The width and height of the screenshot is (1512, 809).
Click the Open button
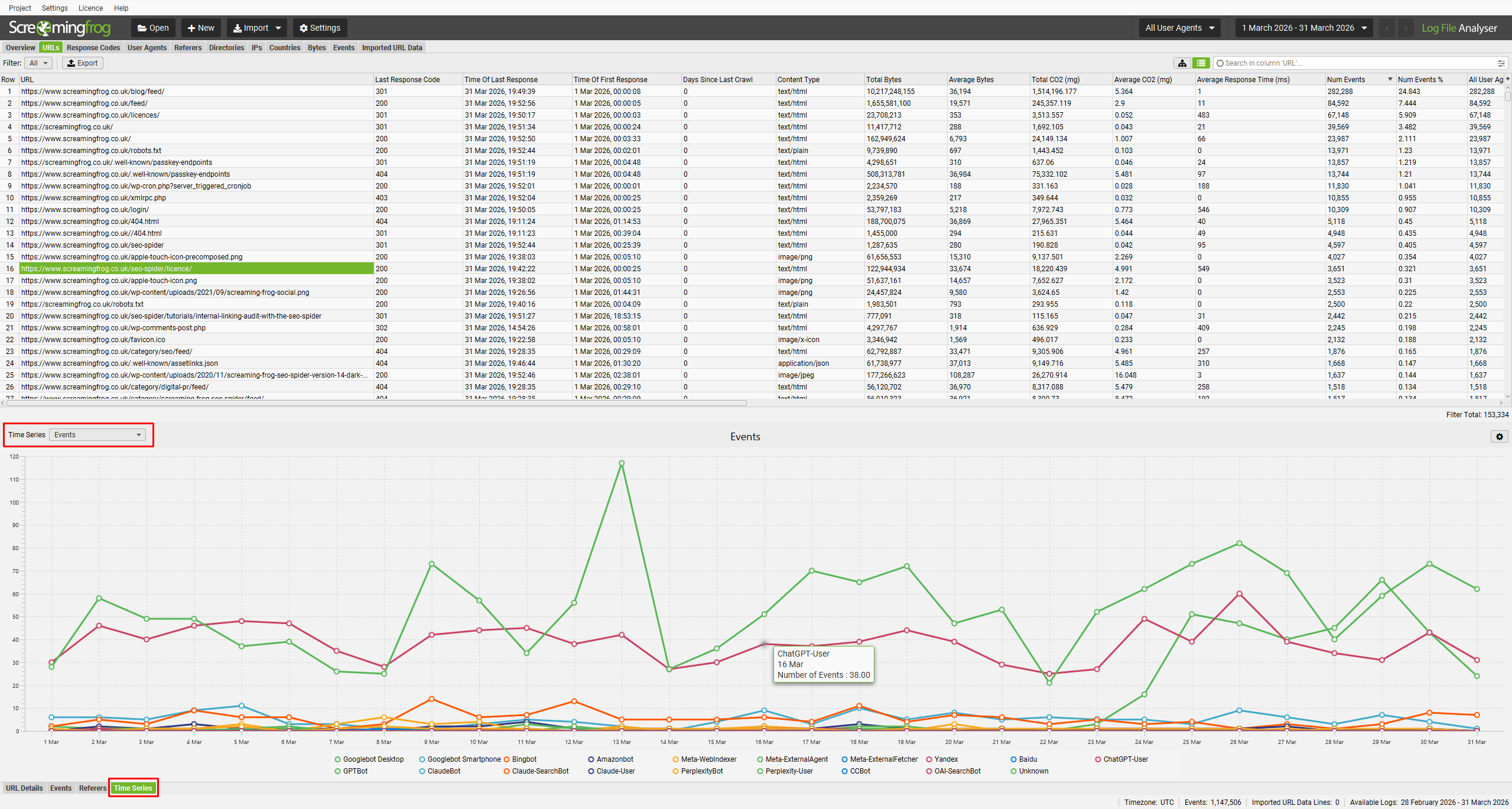pos(153,28)
